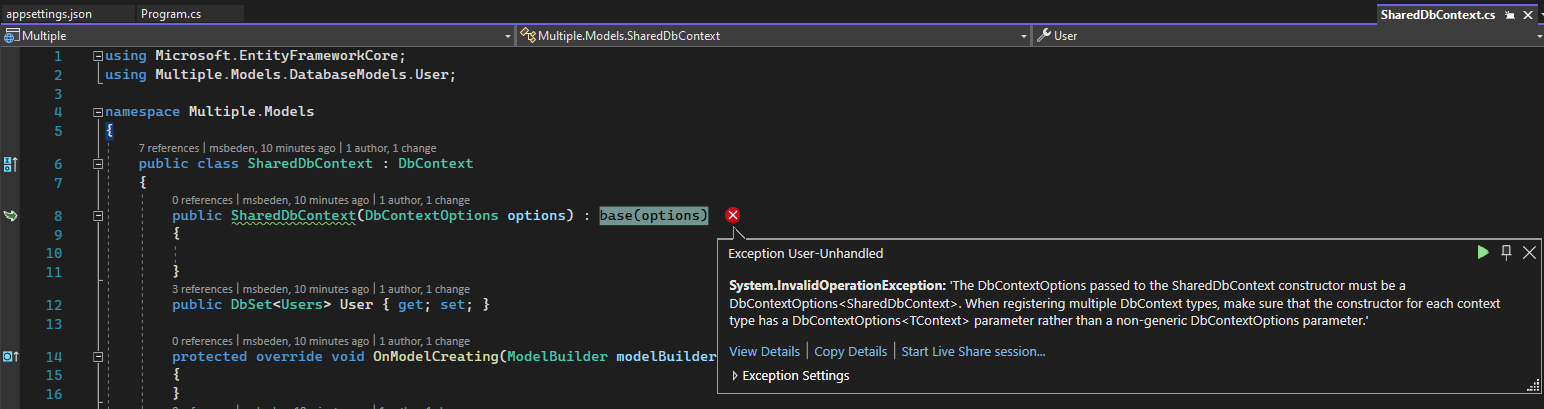Click the class icon beside Multiple.Models.SharedDbContext

pyautogui.click(x=528, y=35)
